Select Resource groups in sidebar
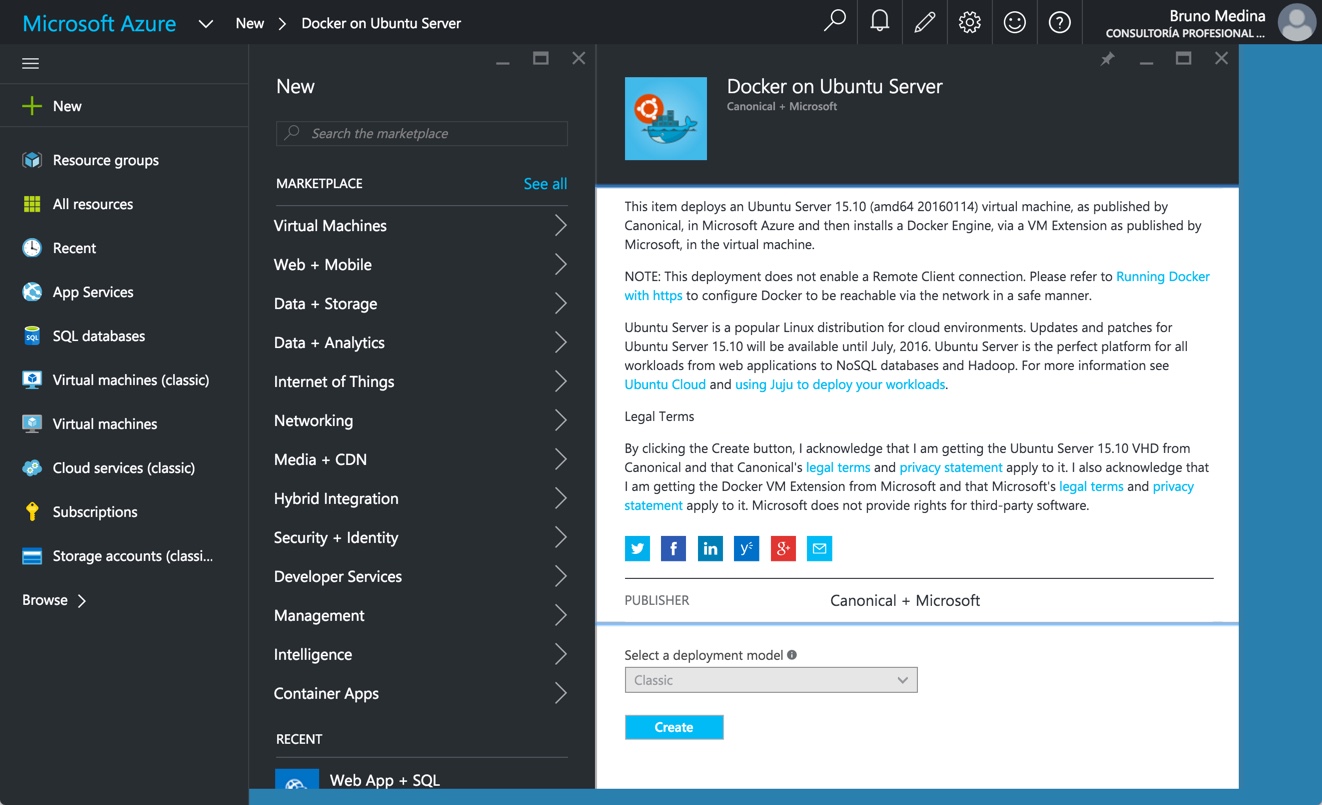Screen dimensions: 1322x805 (x=105, y=160)
